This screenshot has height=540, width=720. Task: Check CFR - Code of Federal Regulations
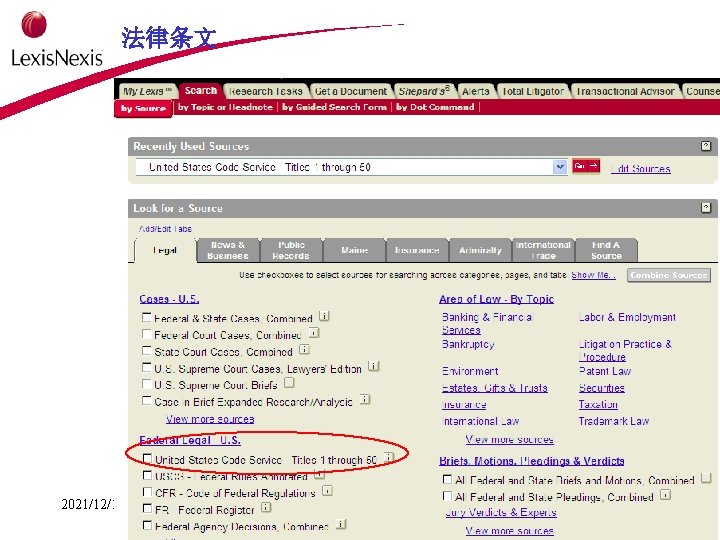(147, 492)
